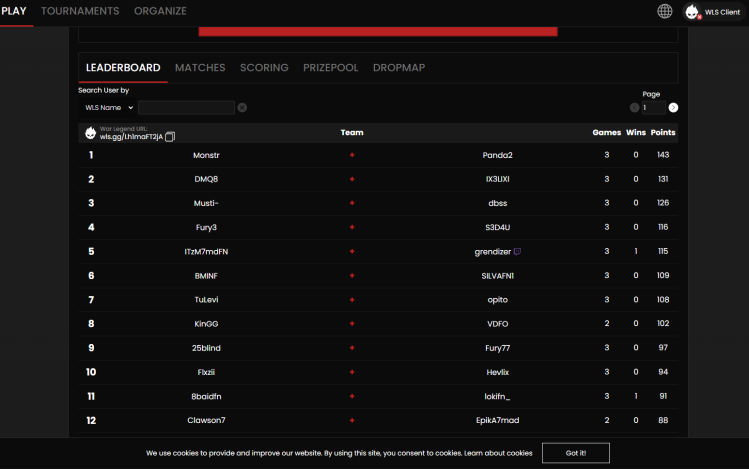Viewport: 749px width, 469px height.
Task: Select player 25blind
Action: 206,348
